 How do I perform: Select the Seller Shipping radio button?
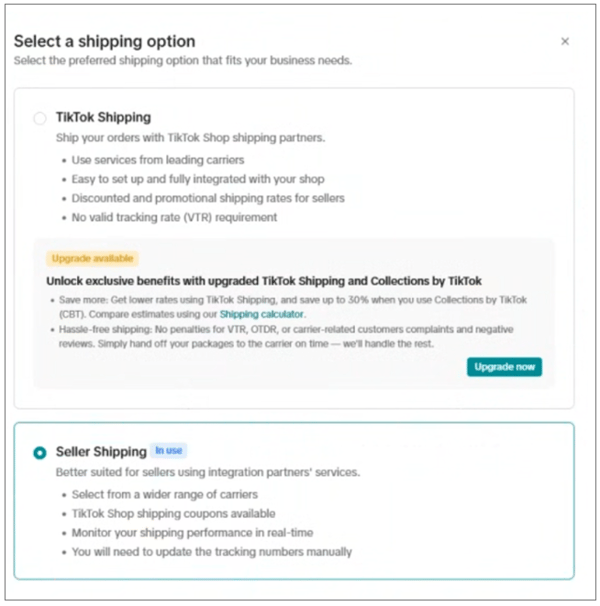coord(40,453)
